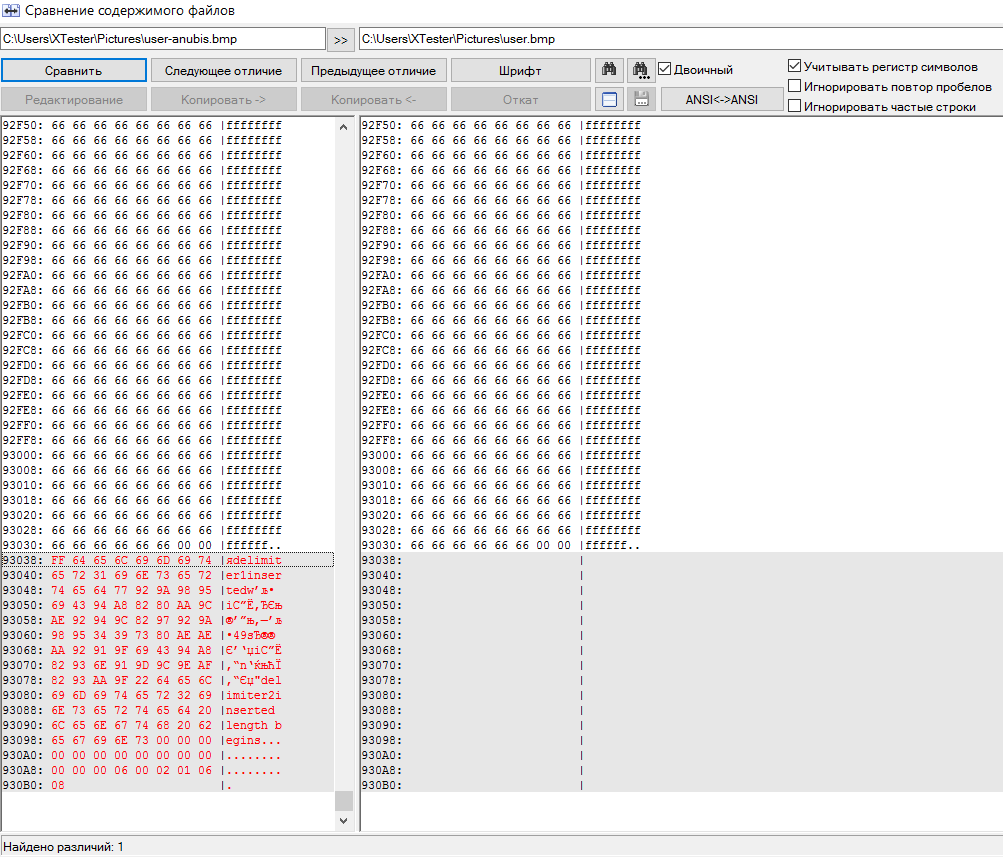The width and height of the screenshot is (1003, 857).
Task: Click the binoculars search icon
Action: [609, 70]
